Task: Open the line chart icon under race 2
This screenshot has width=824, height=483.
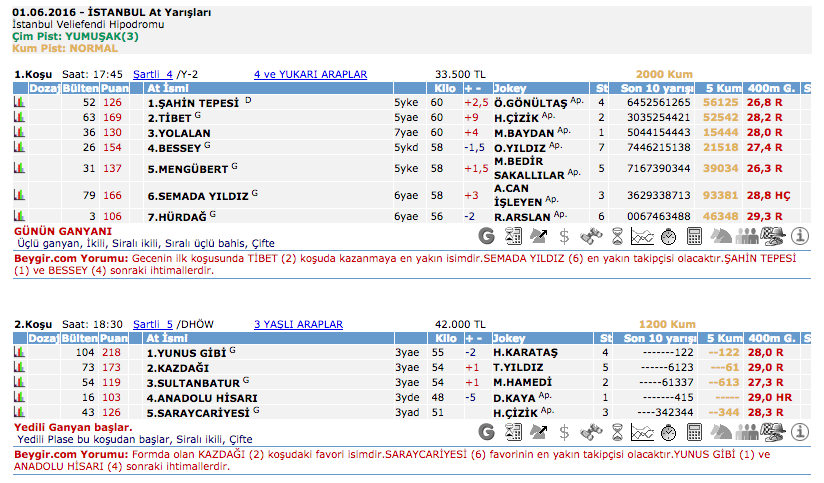Action: pyautogui.click(x=643, y=432)
